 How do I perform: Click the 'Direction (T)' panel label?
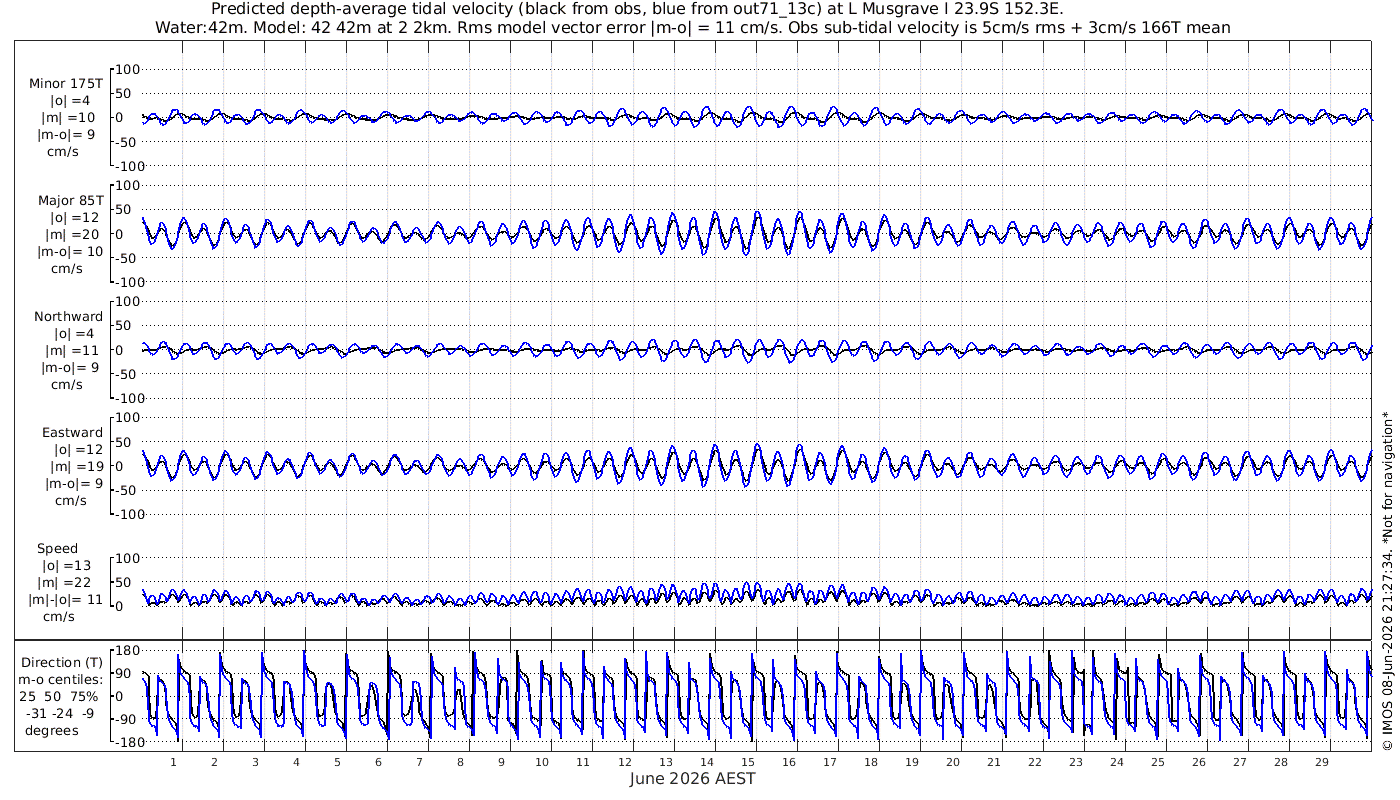(62, 662)
